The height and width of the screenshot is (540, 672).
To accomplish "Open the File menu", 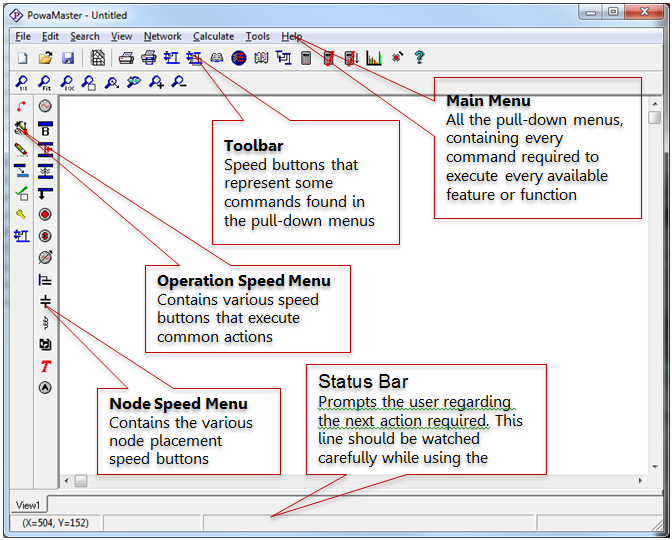I will pos(23,36).
